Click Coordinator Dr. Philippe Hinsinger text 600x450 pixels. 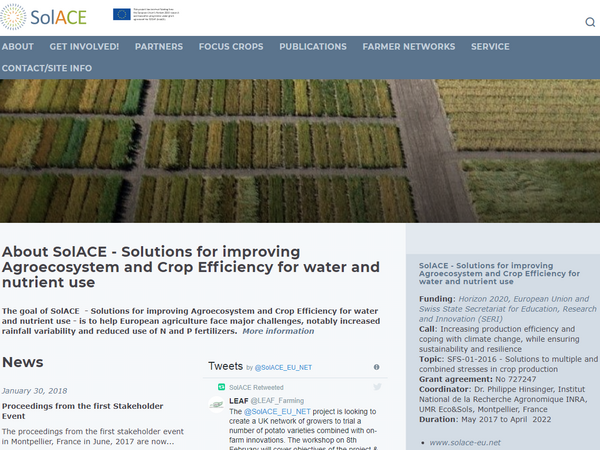[503, 399]
